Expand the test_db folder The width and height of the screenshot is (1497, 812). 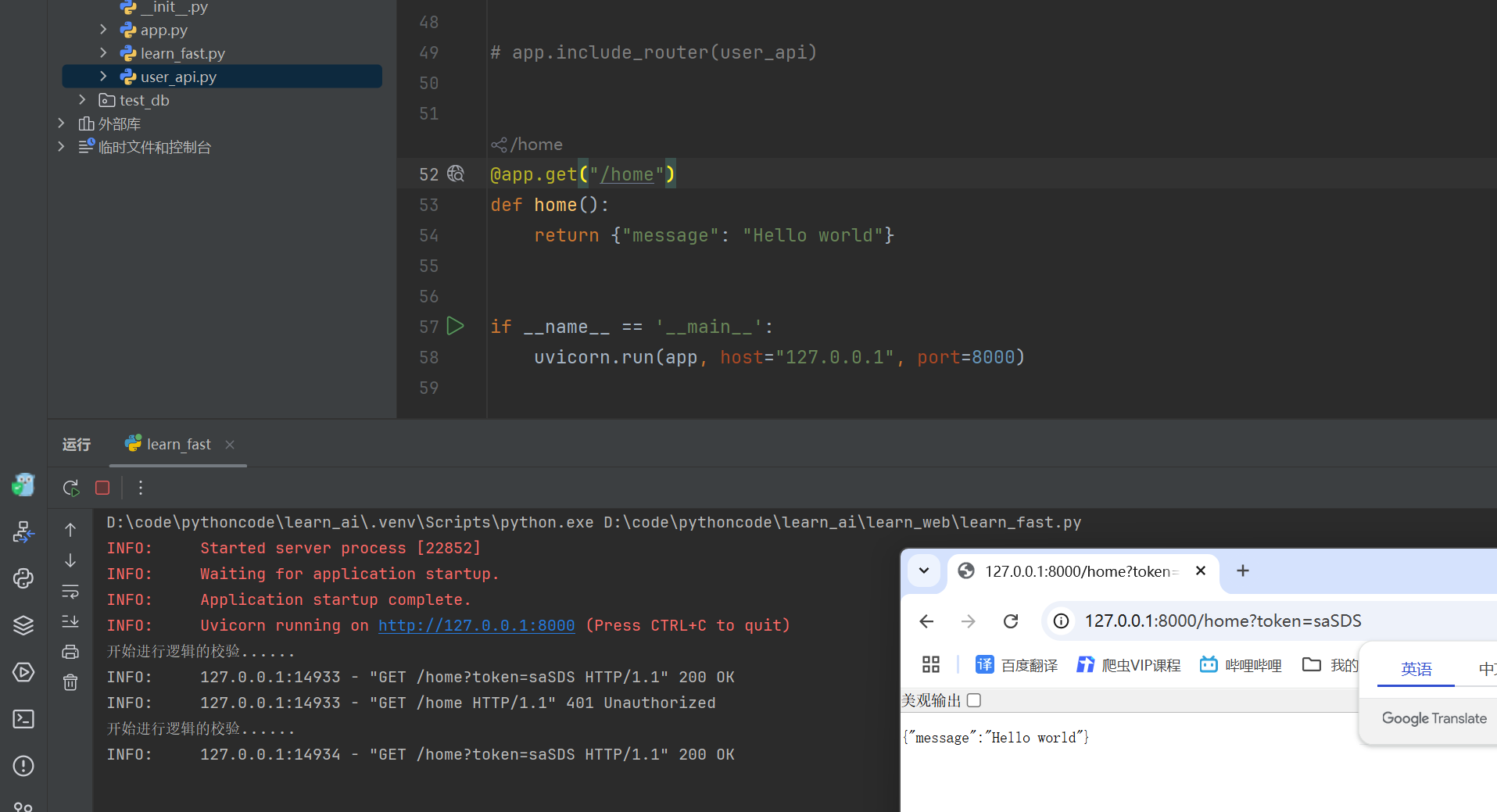click(82, 100)
